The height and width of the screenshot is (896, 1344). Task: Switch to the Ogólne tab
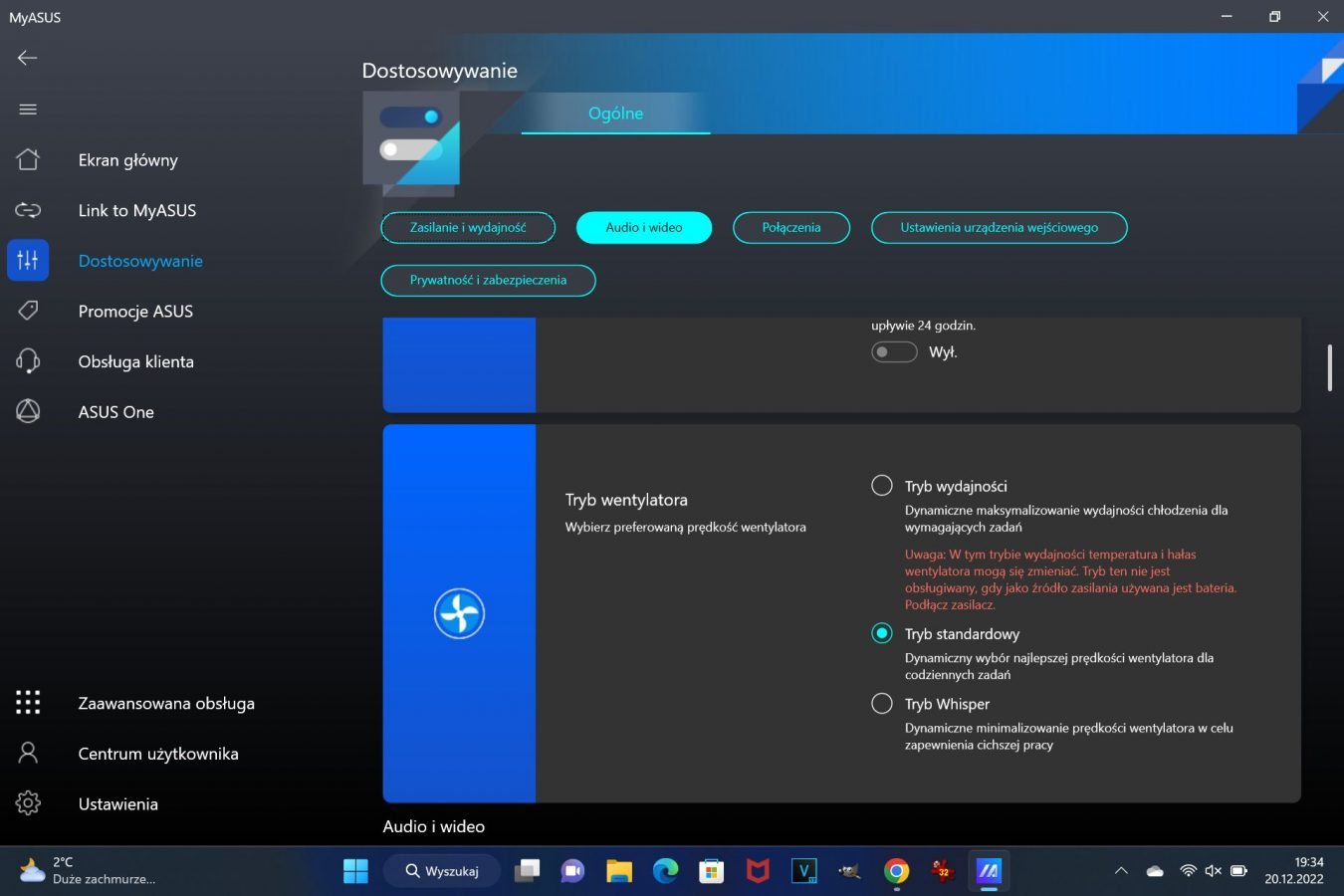[x=615, y=113]
